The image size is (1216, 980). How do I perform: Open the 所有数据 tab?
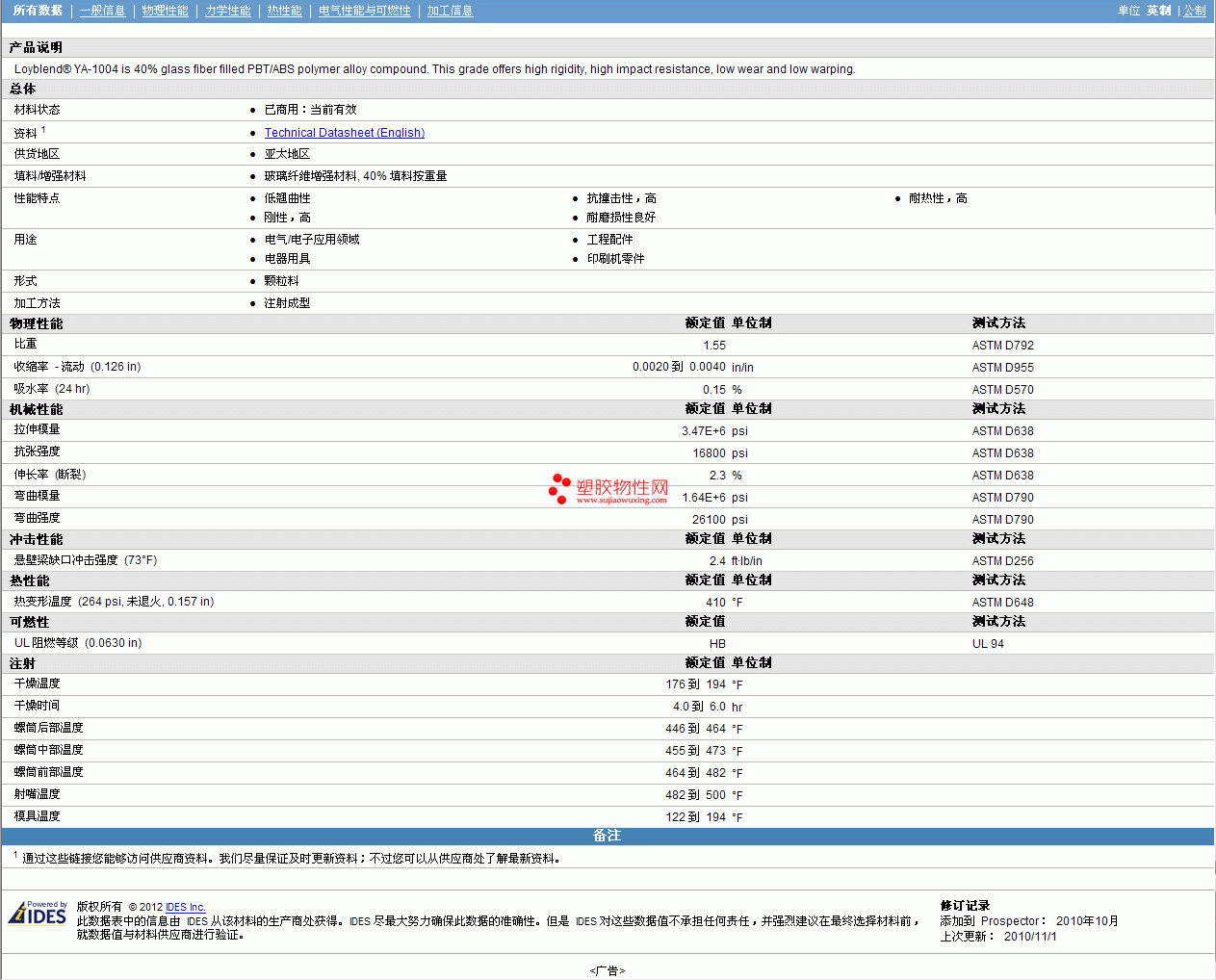point(38,11)
